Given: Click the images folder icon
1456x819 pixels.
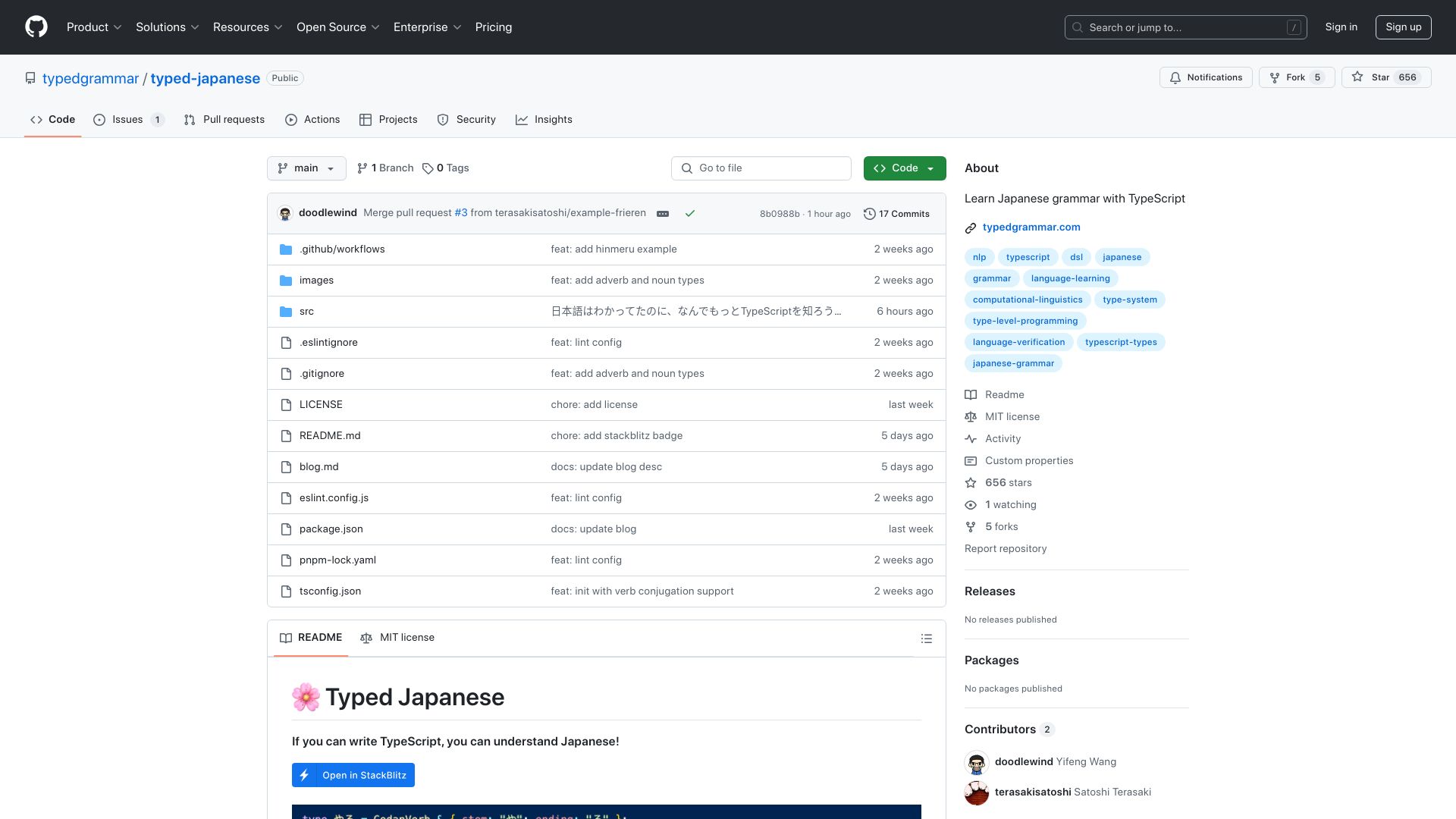Looking at the screenshot, I should tap(286, 281).
